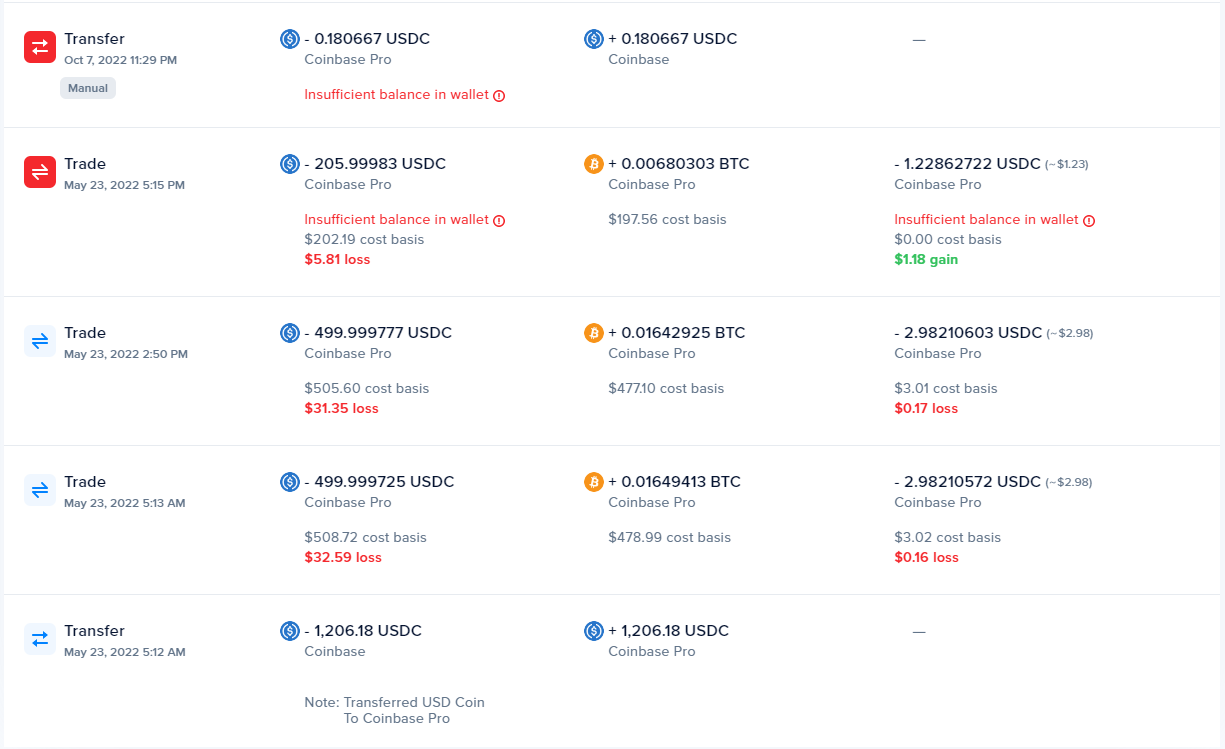Viewport: 1225px width, 749px height.
Task: Click the blue Trade icon at 2:50 PM
Action: 40,341
